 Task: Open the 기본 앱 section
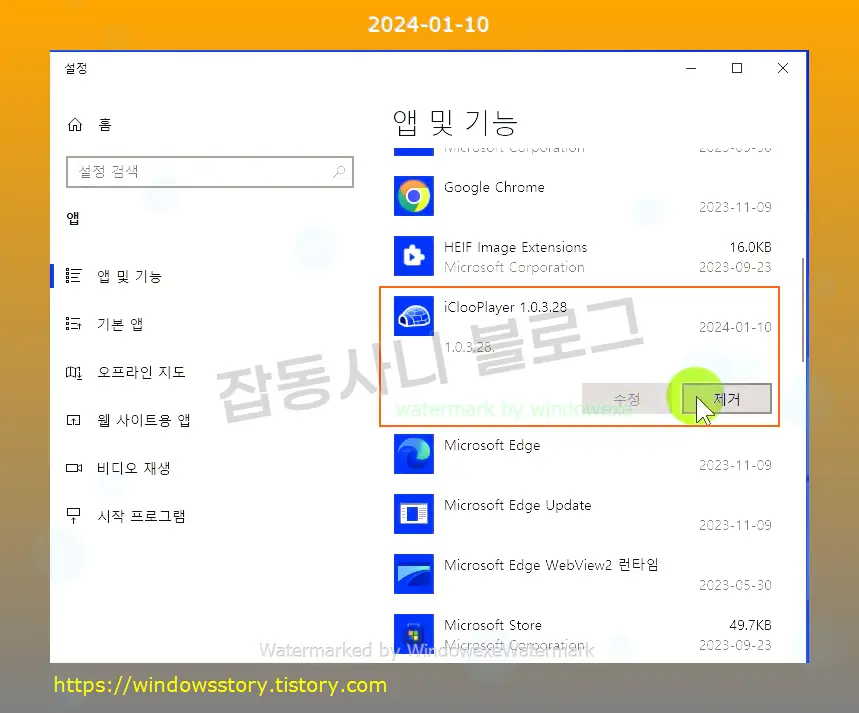tap(120, 324)
